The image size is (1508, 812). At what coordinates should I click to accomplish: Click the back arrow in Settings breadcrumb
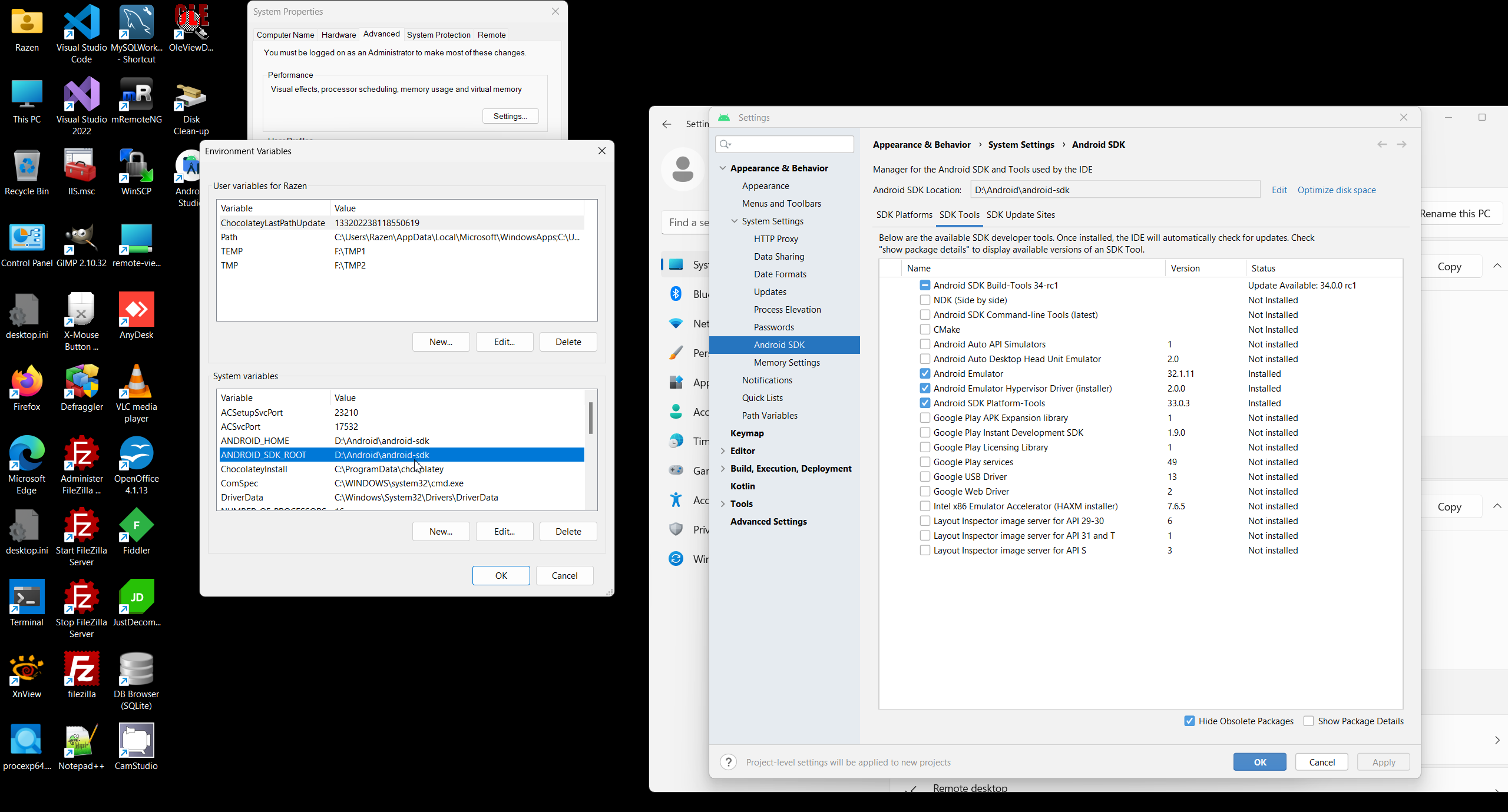coord(1382,144)
